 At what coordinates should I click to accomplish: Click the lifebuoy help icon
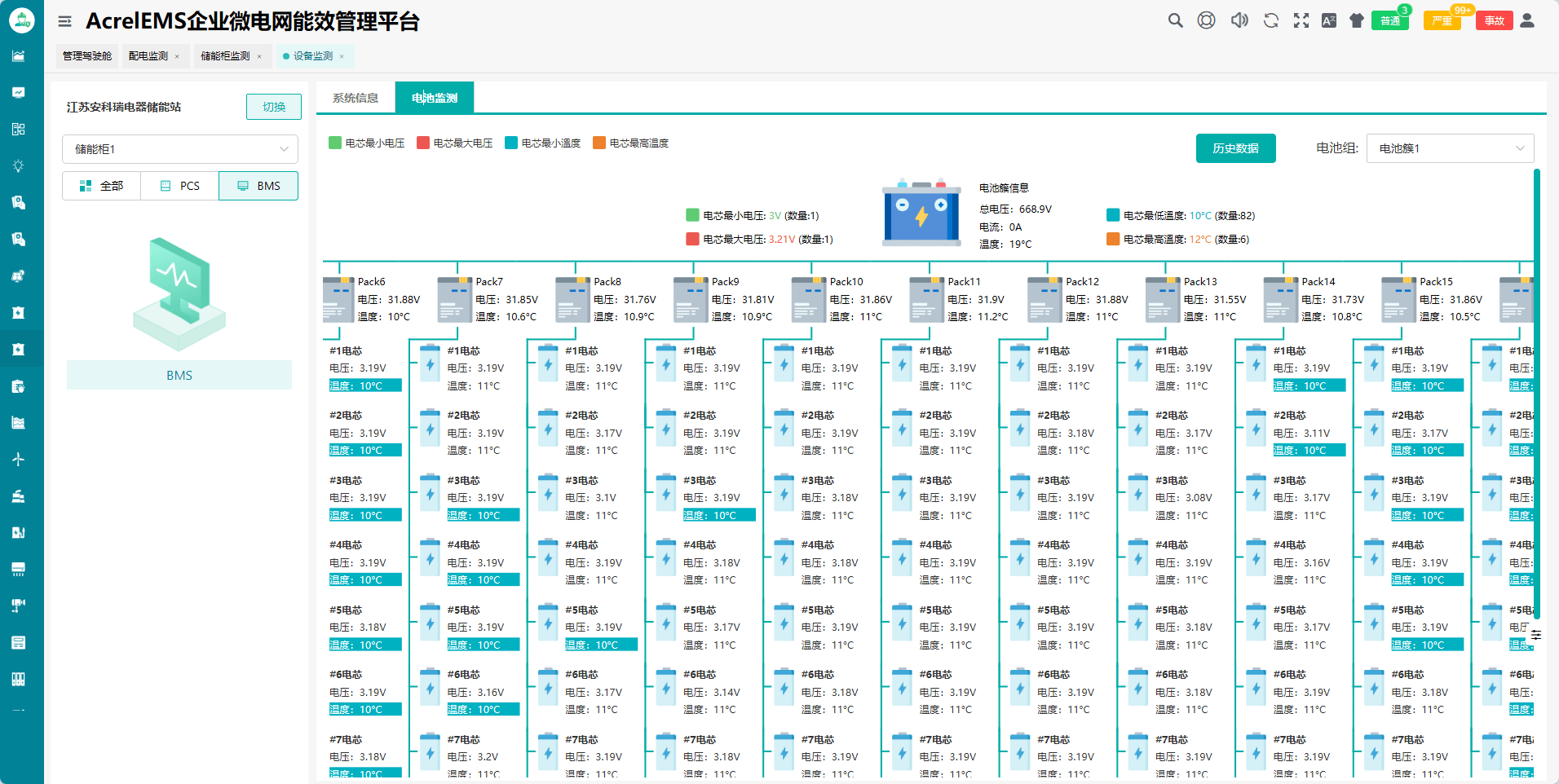point(1206,20)
